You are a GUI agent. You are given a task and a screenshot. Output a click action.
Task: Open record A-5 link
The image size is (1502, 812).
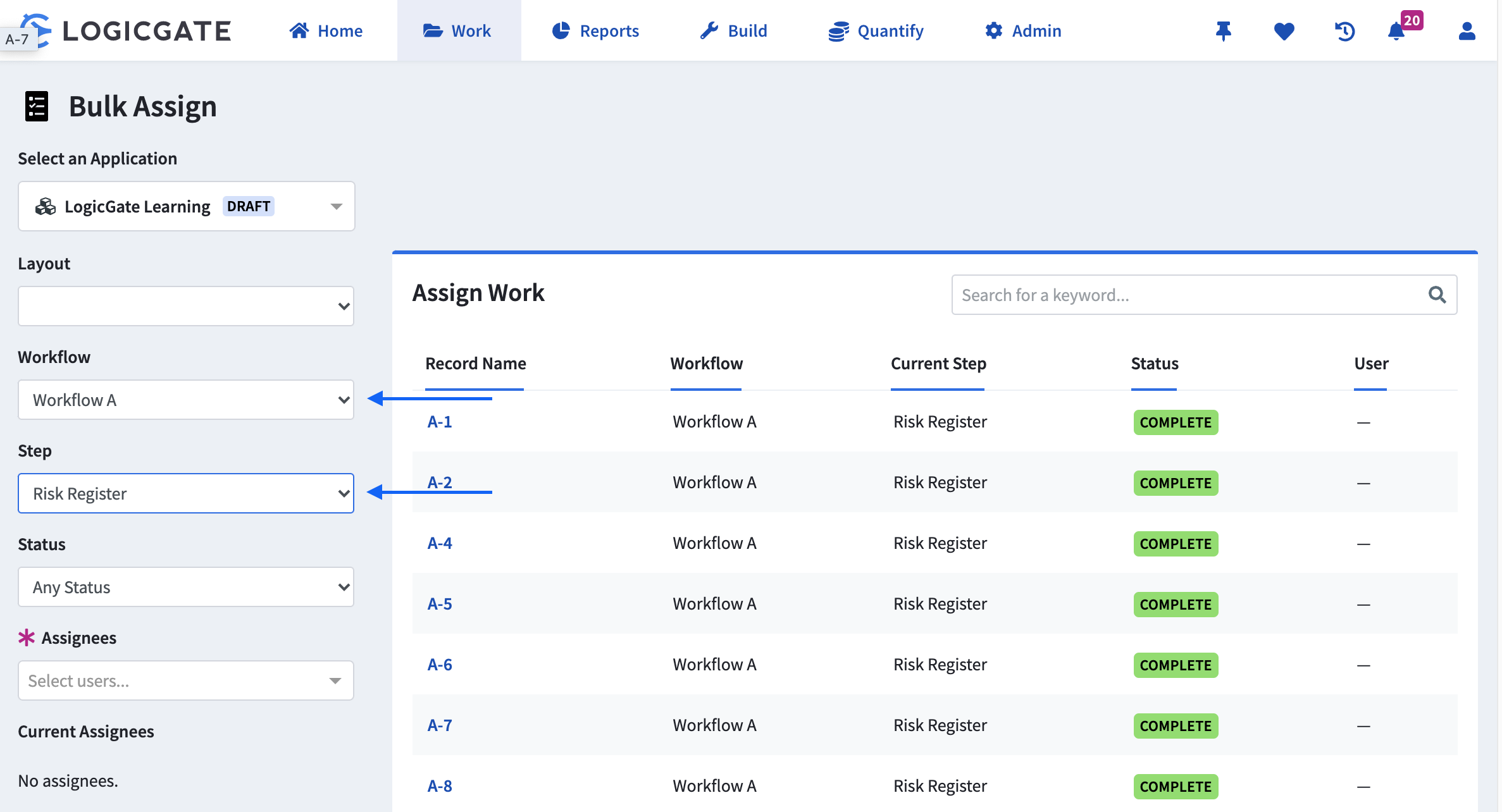[x=440, y=604]
